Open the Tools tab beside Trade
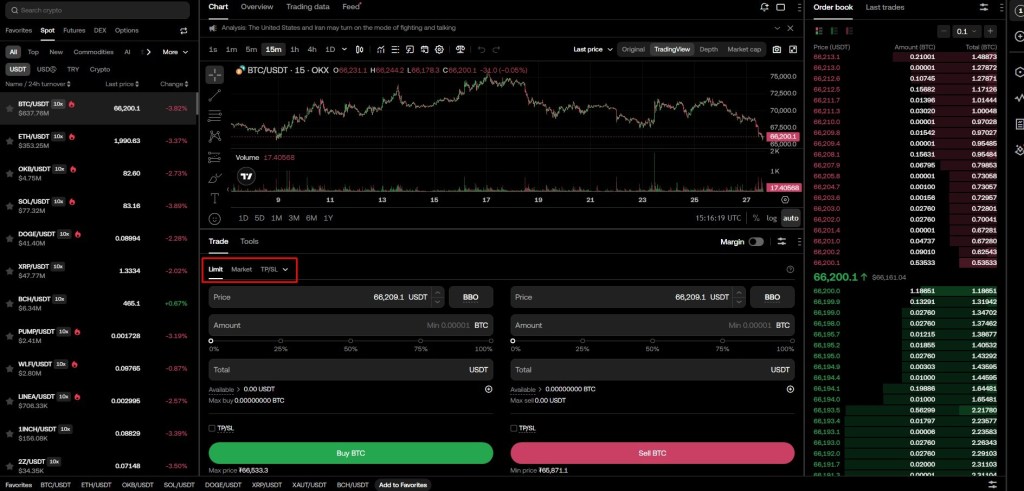 tap(249, 242)
